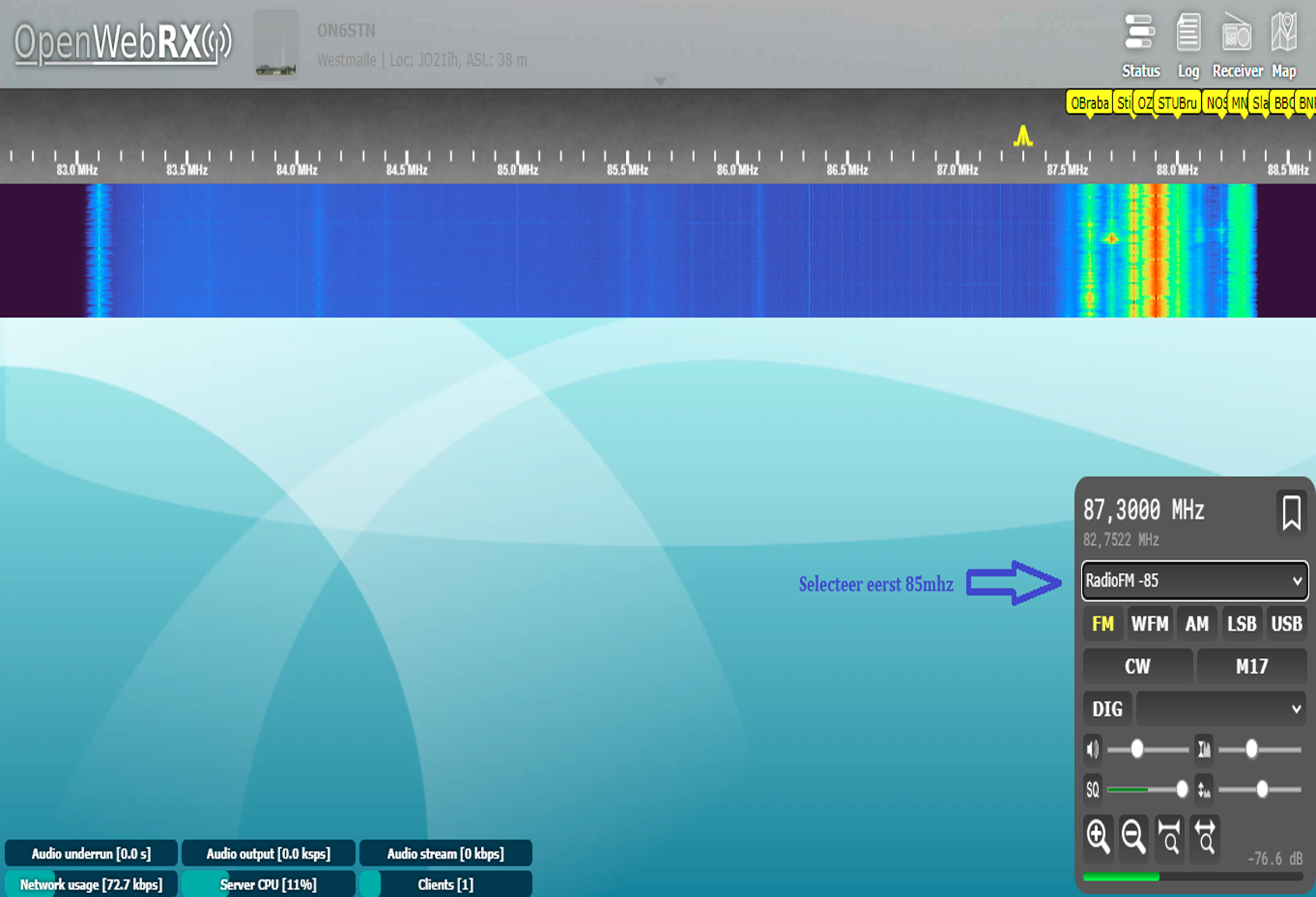Open the RadioFM -85 profile dropdown
This screenshot has width=1316, height=897.
click(1195, 581)
